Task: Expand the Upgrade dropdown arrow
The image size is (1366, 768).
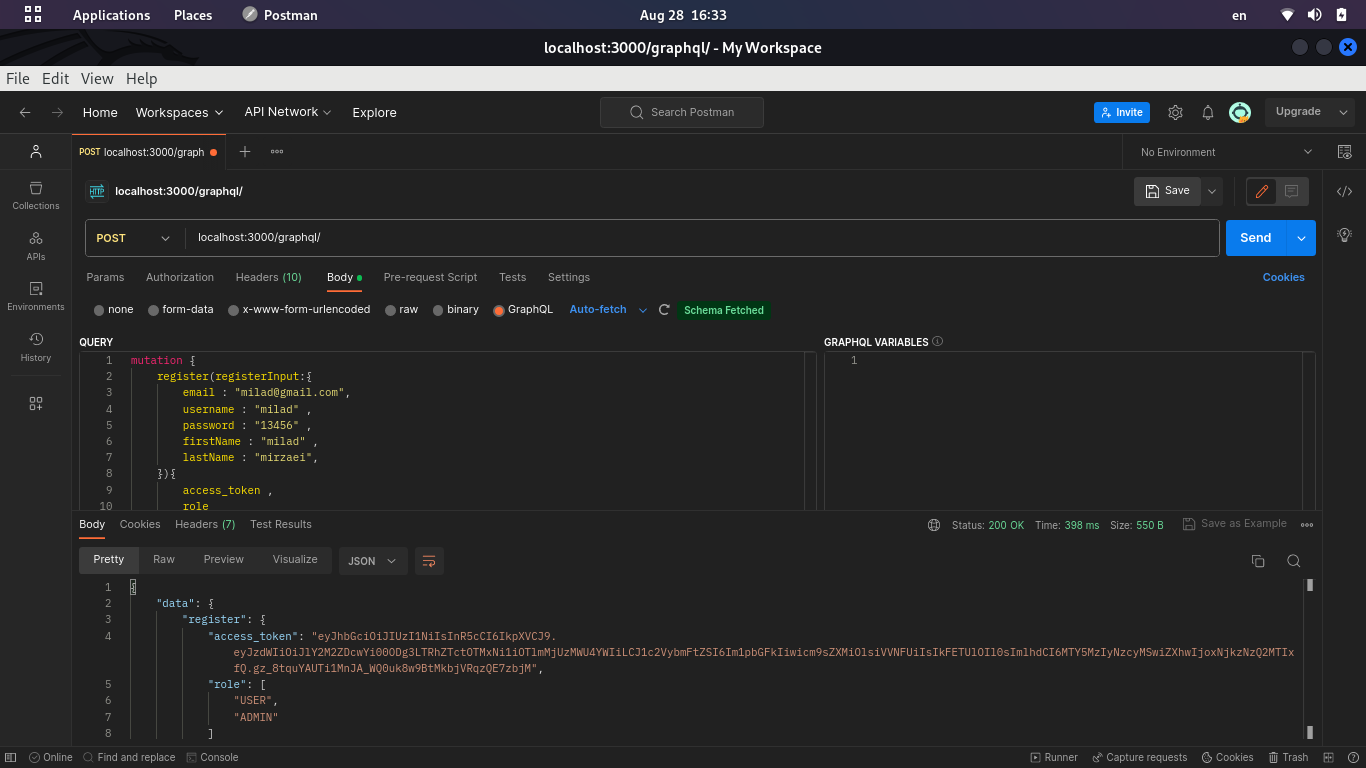Action: point(1343,112)
